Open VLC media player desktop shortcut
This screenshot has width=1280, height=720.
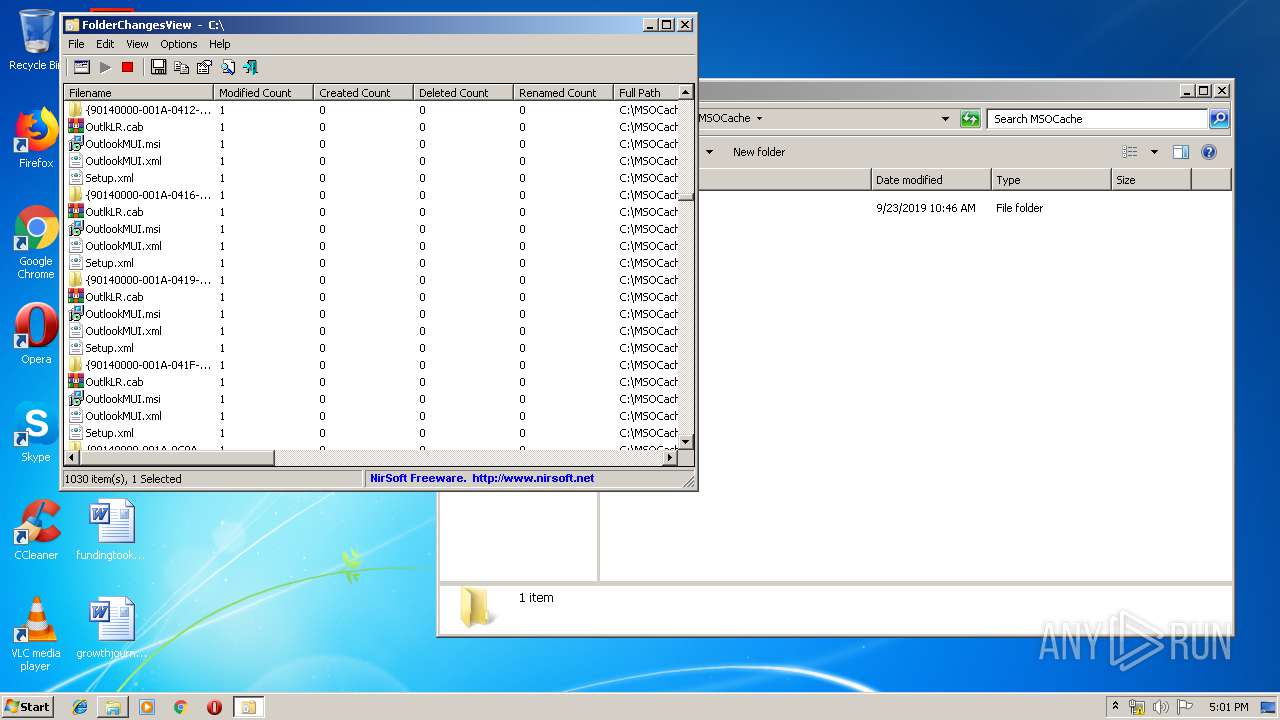36,635
